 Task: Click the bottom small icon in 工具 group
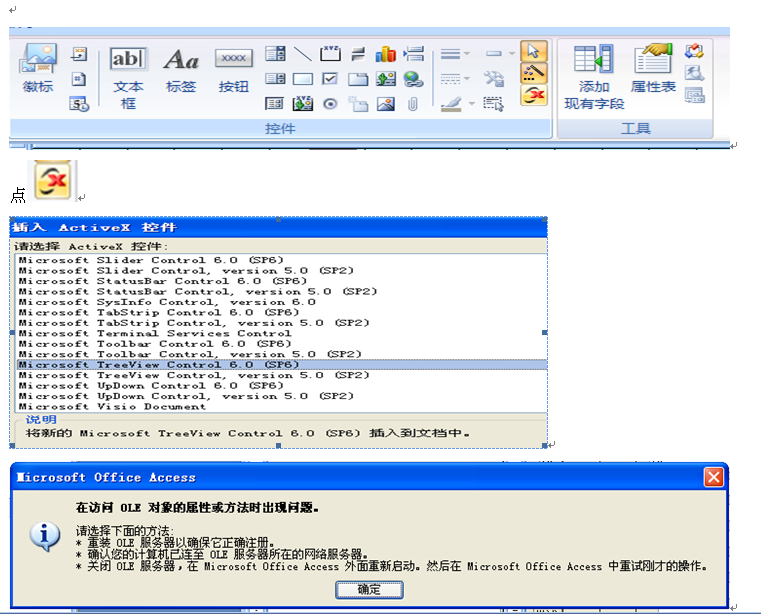[694, 95]
